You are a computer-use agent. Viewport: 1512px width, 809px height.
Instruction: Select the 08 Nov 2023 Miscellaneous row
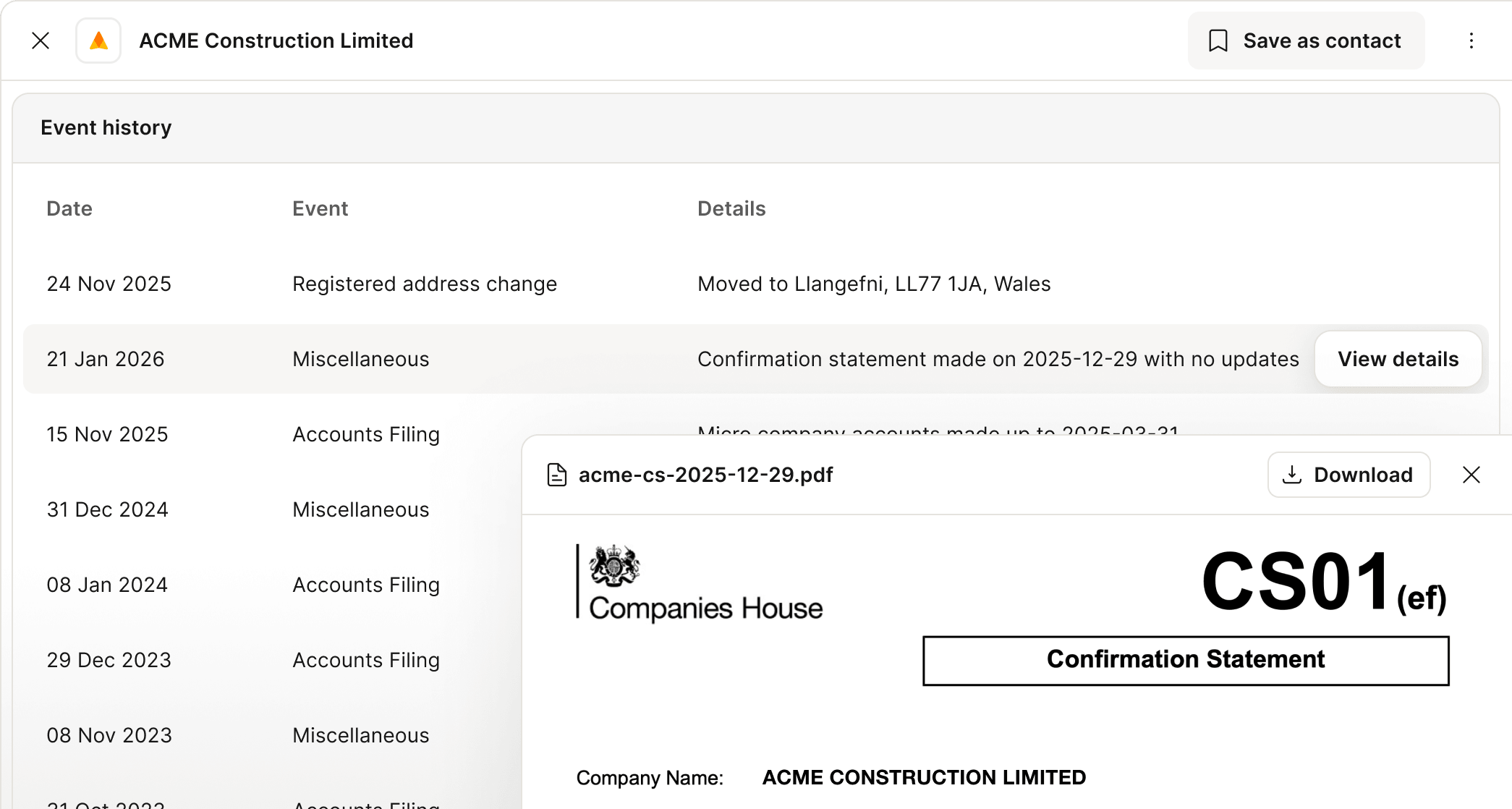[x=360, y=735]
